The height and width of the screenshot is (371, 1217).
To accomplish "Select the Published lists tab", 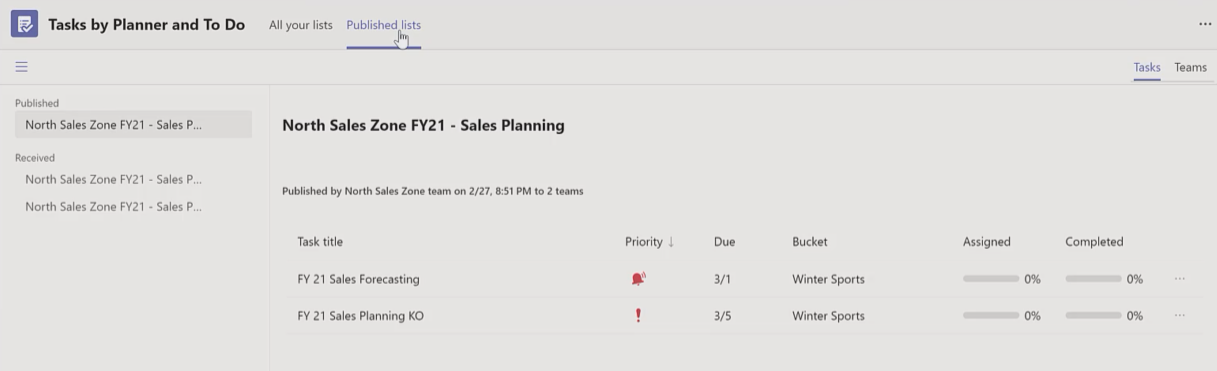I will click(383, 25).
